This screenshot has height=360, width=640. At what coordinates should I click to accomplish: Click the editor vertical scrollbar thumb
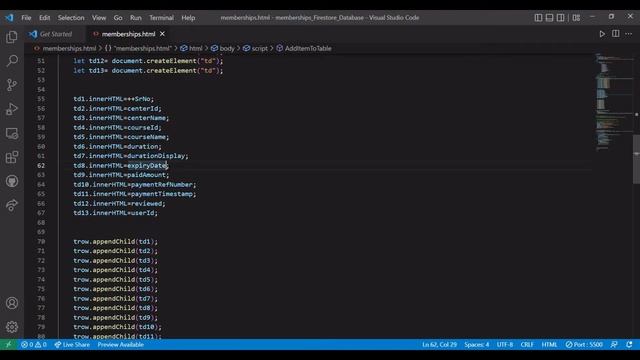click(x=636, y=159)
